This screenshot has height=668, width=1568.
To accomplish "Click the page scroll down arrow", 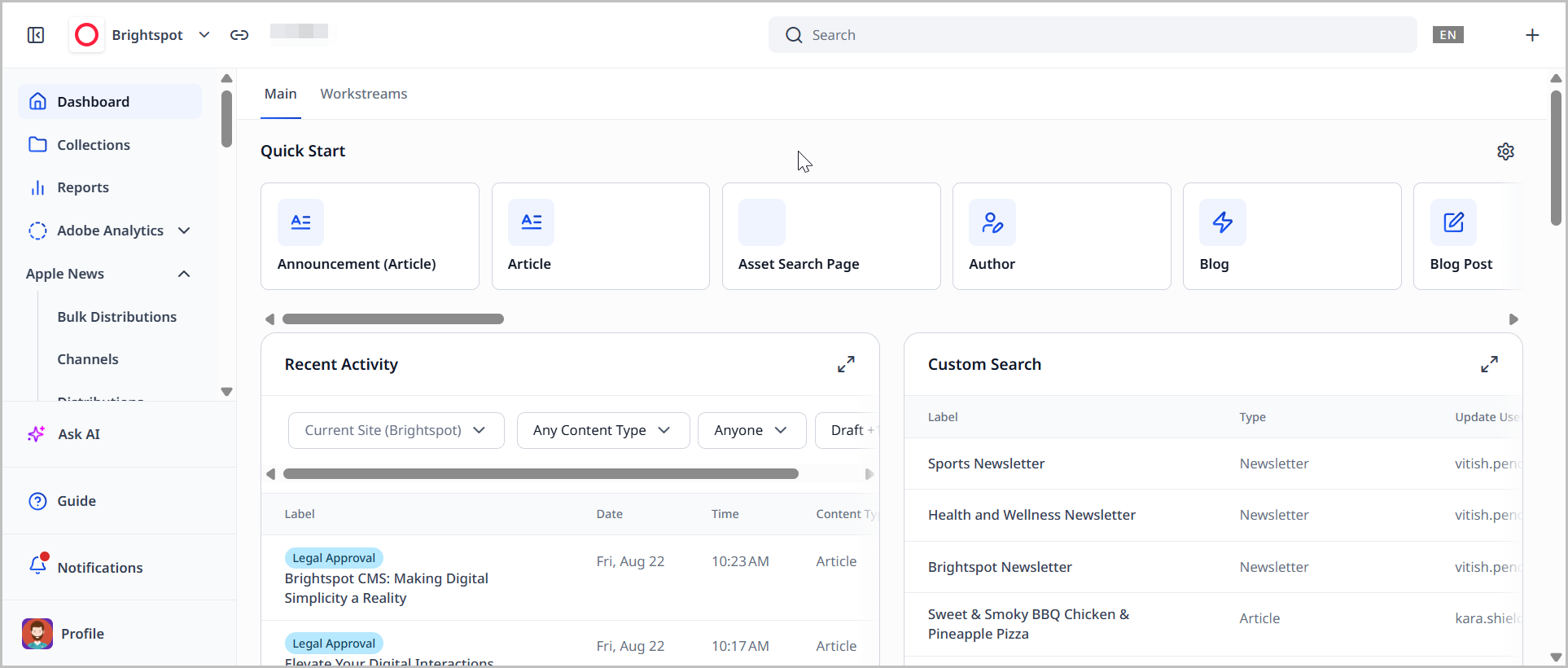I will [1556, 657].
